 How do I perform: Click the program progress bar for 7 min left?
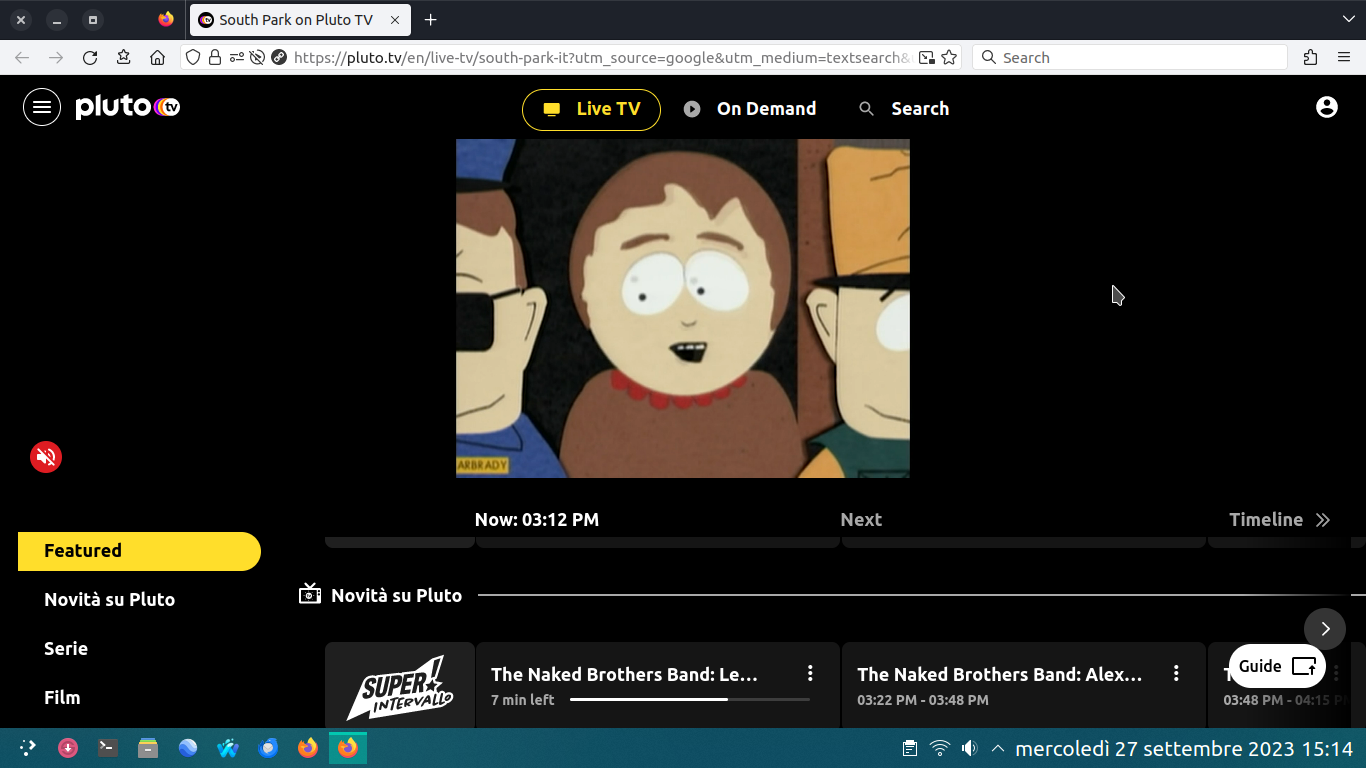(690, 700)
